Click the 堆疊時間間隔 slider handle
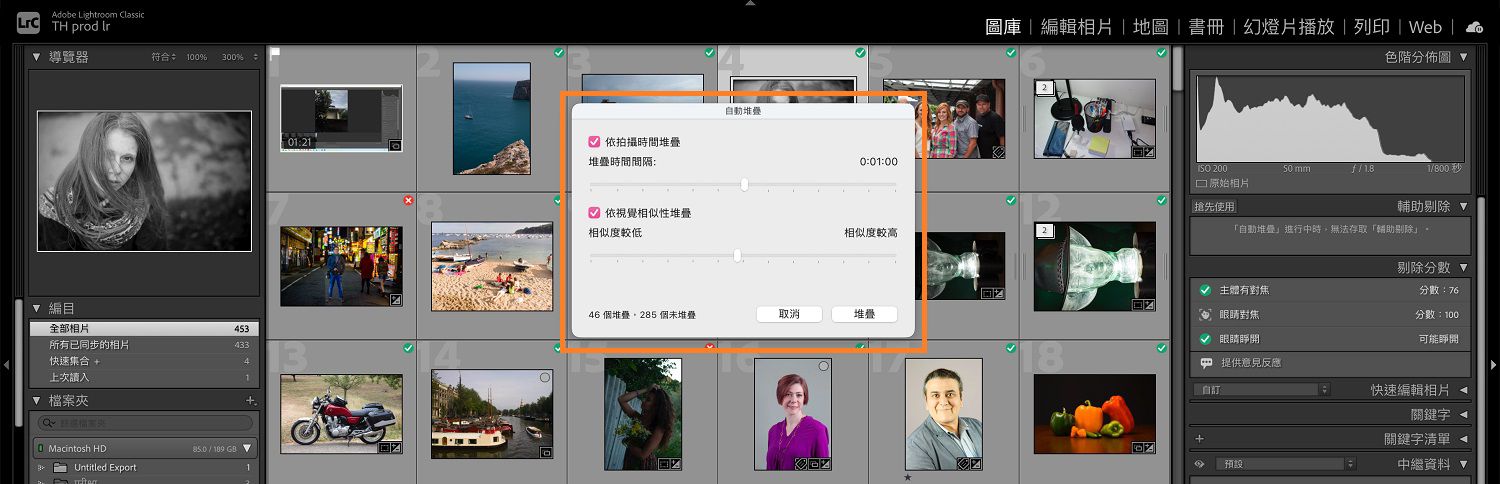The image size is (1500, 484). [744, 184]
